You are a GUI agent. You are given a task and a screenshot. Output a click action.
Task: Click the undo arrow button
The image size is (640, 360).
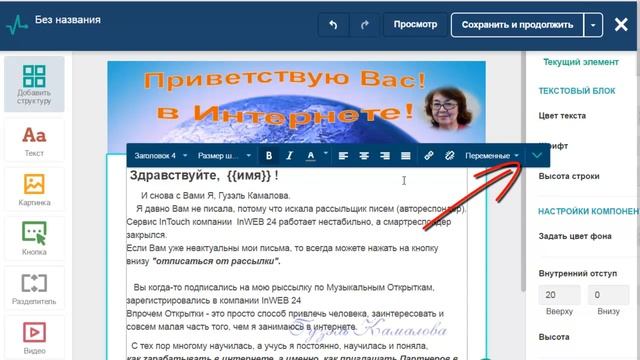[x=333, y=25]
